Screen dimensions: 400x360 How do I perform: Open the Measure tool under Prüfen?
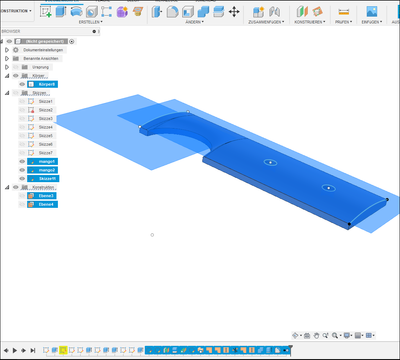click(x=343, y=12)
